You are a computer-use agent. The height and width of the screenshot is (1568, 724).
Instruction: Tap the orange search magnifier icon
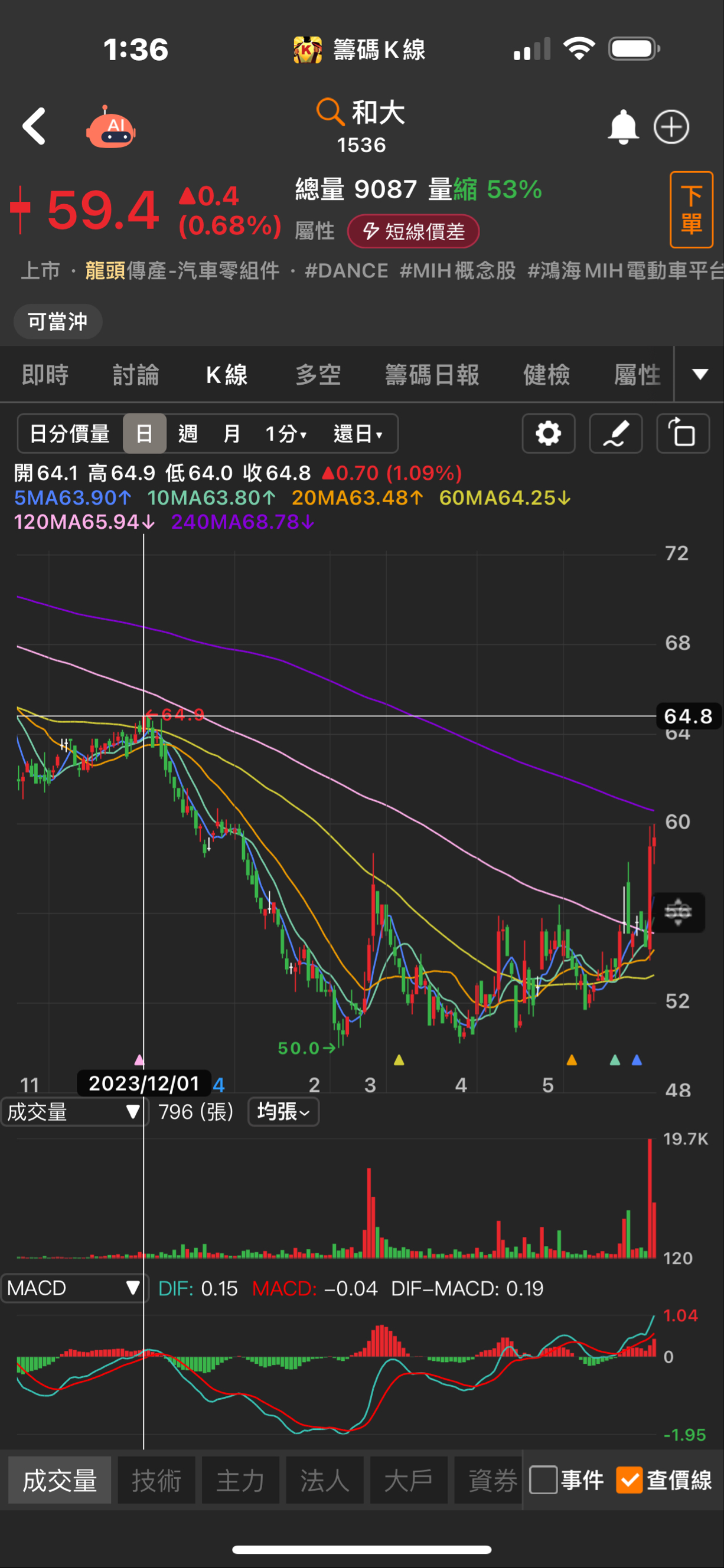[x=330, y=112]
